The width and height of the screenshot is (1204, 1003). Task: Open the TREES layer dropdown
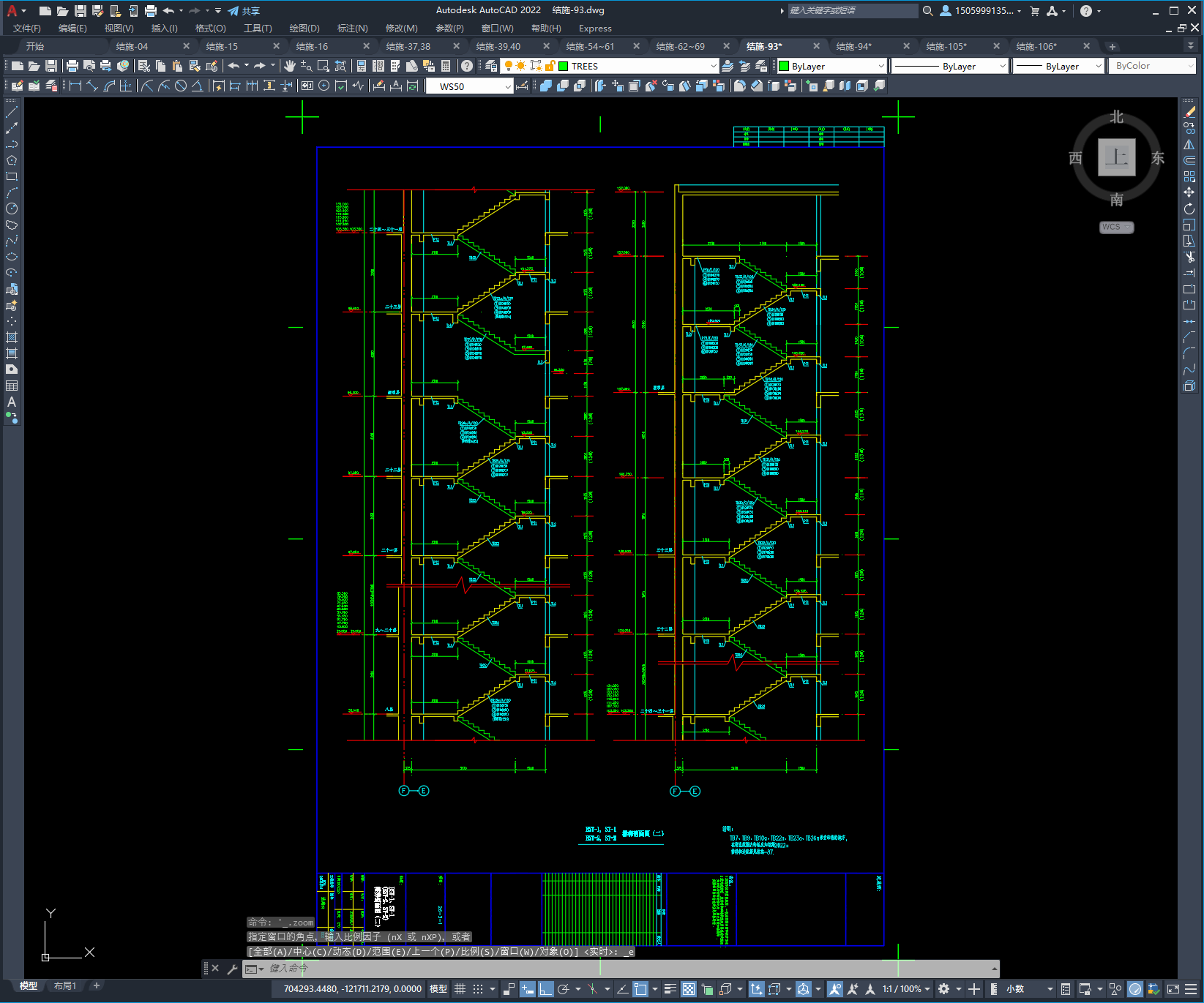(x=713, y=66)
